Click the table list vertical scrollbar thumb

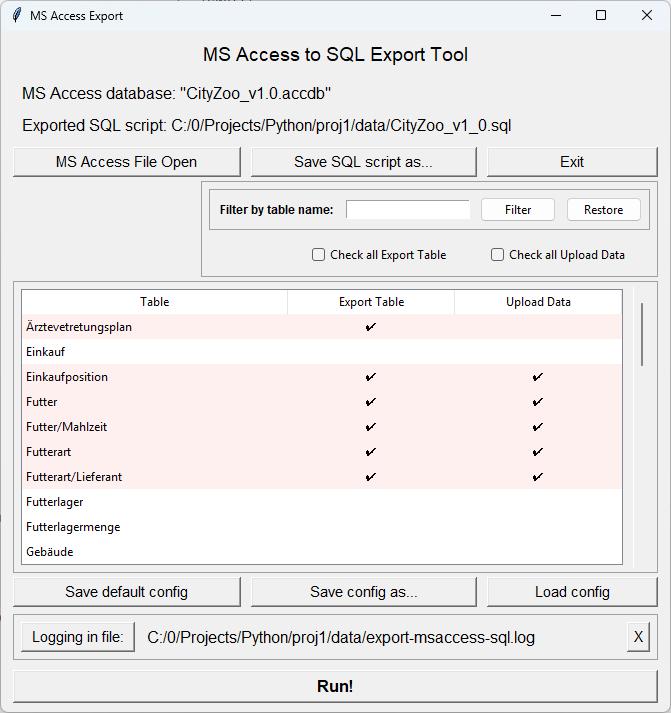click(642, 334)
